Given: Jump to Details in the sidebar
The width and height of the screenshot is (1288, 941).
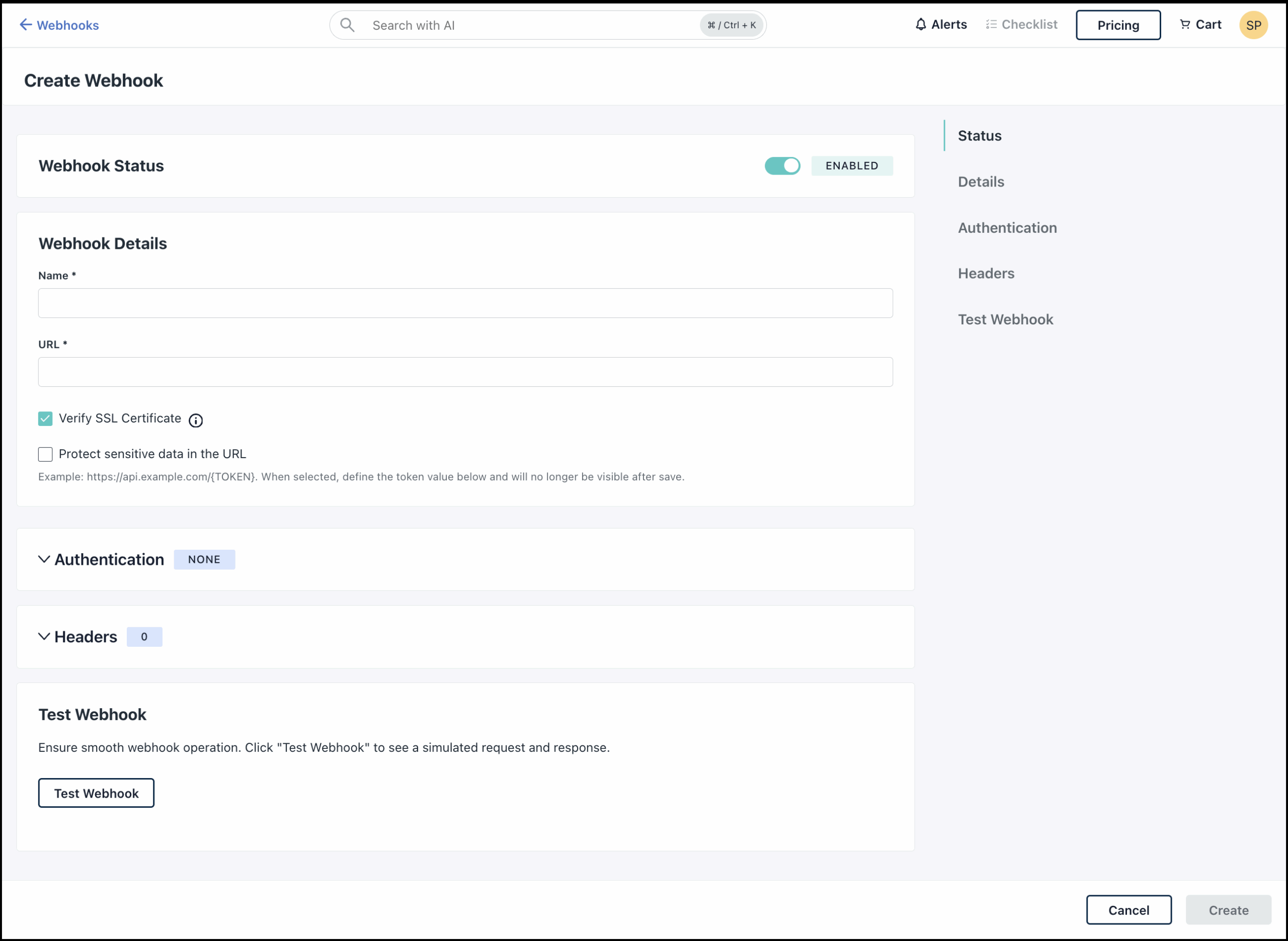Looking at the screenshot, I should 981,182.
